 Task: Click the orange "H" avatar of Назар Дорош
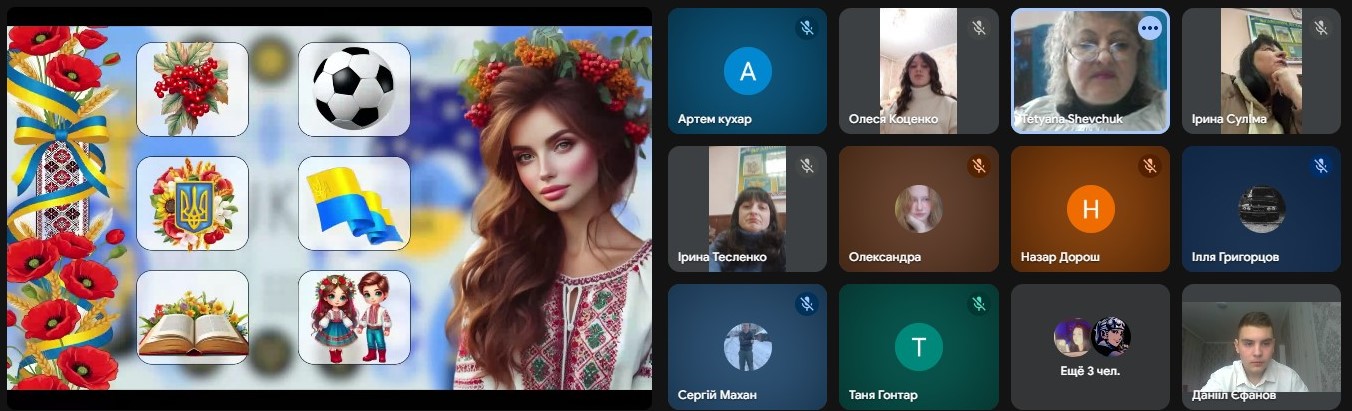click(x=1090, y=209)
